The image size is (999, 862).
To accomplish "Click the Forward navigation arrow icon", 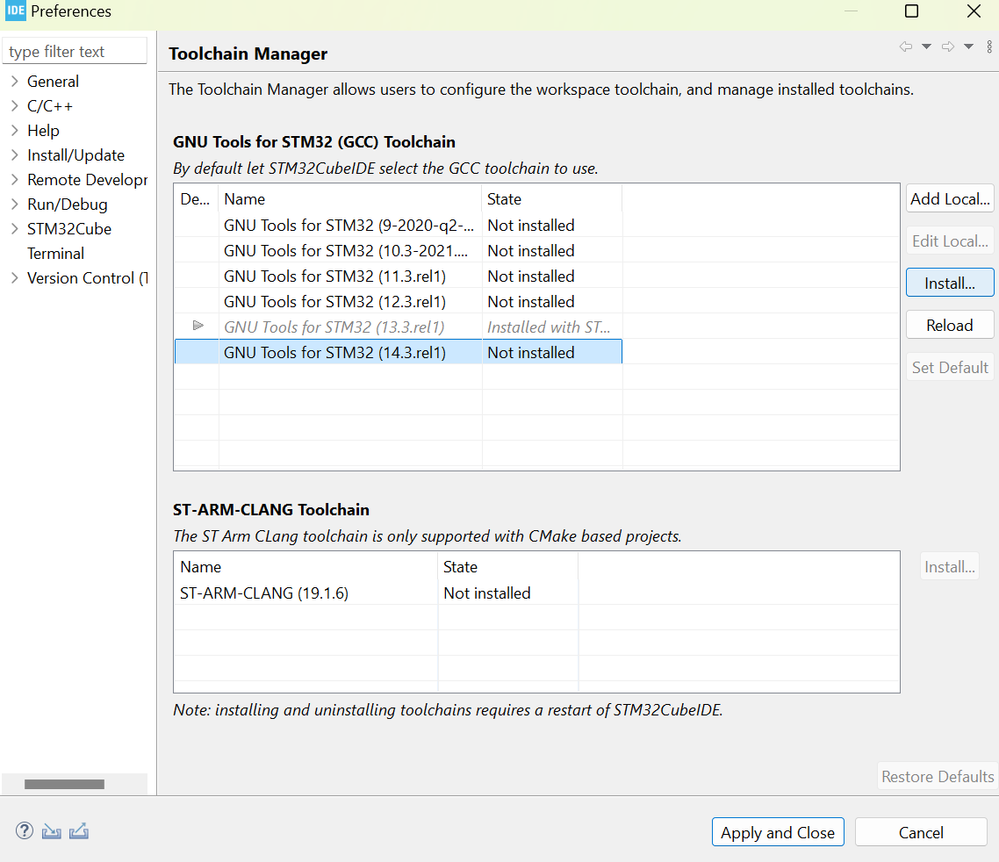I will click(x=948, y=47).
